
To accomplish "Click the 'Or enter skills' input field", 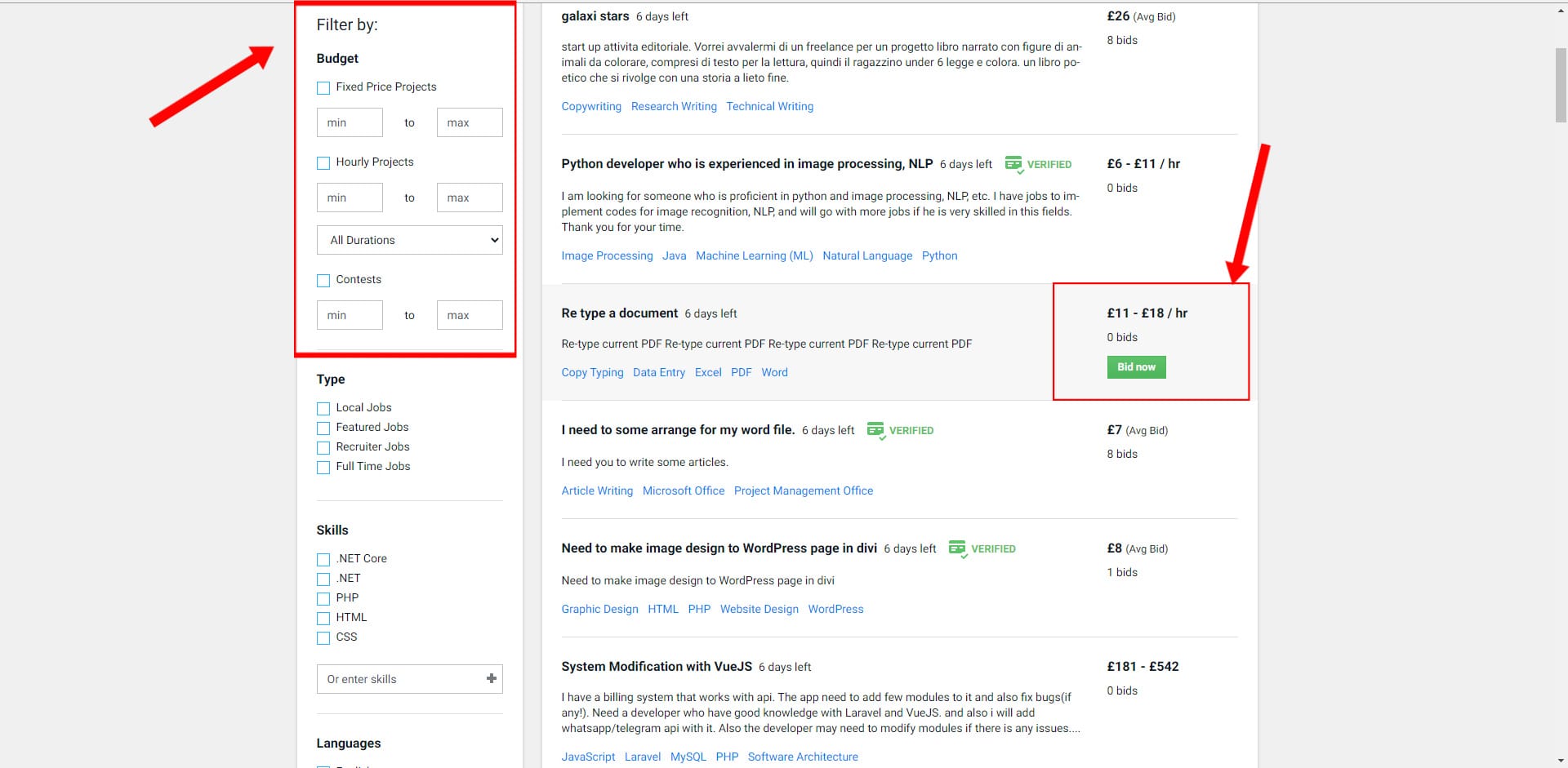I will (x=409, y=679).
